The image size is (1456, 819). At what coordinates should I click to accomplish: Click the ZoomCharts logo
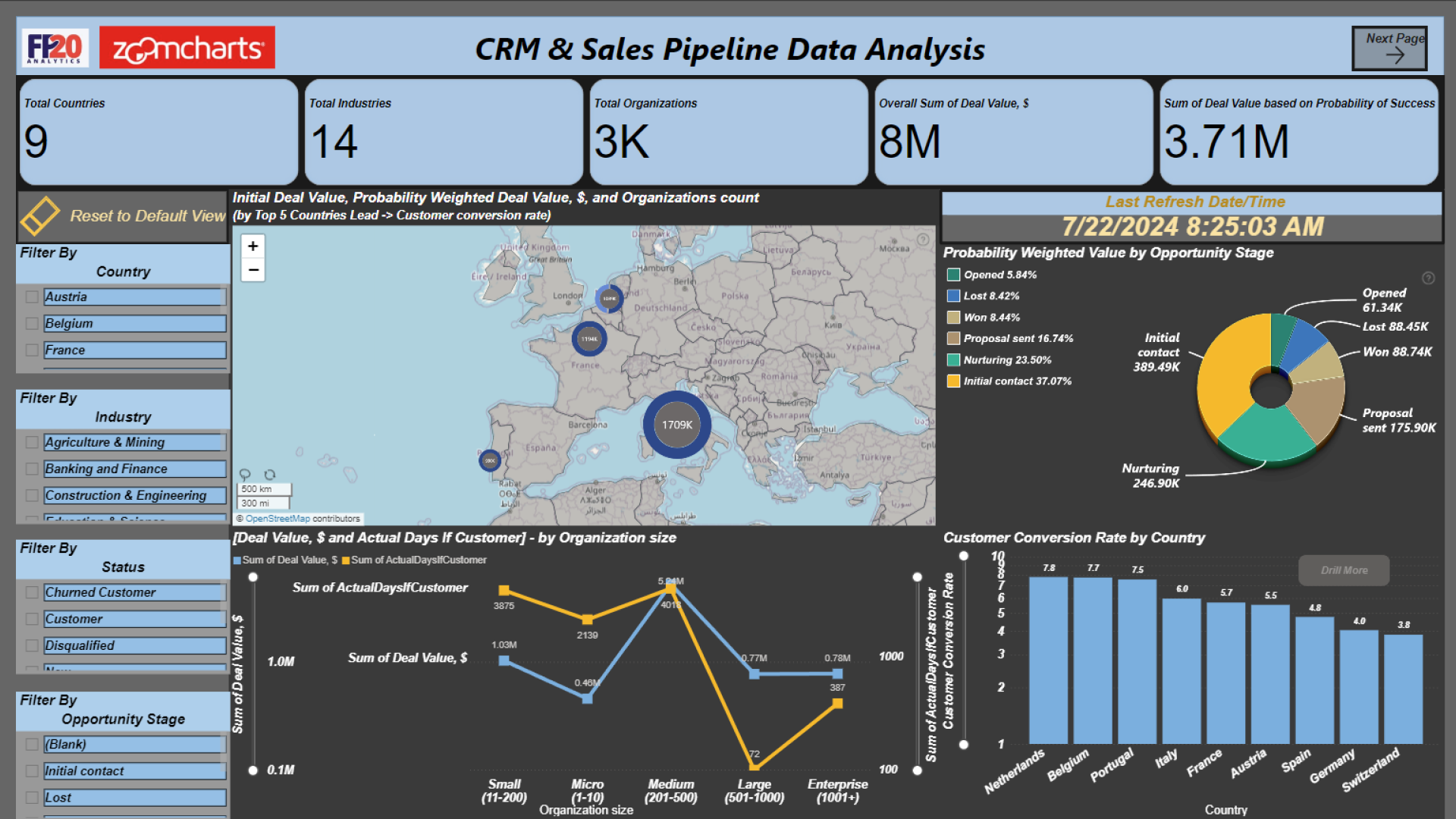coord(187,48)
